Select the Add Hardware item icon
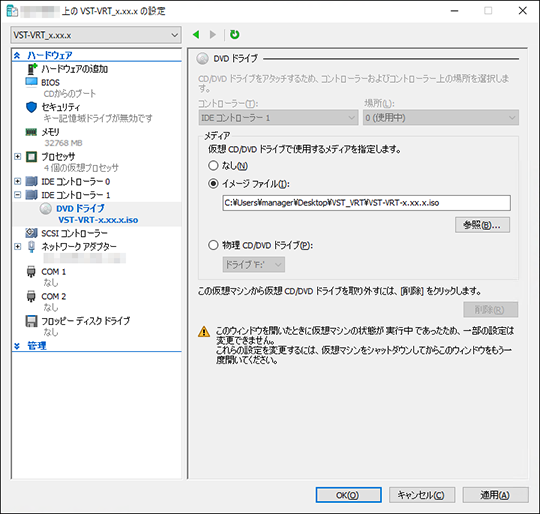540x514 pixels. 31,69
